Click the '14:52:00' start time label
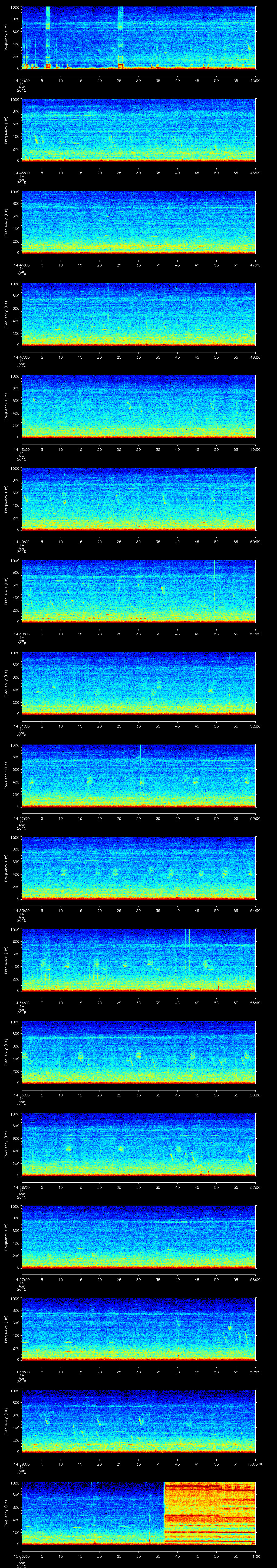This screenshot has width=277, height=1568. pos(21,818)
